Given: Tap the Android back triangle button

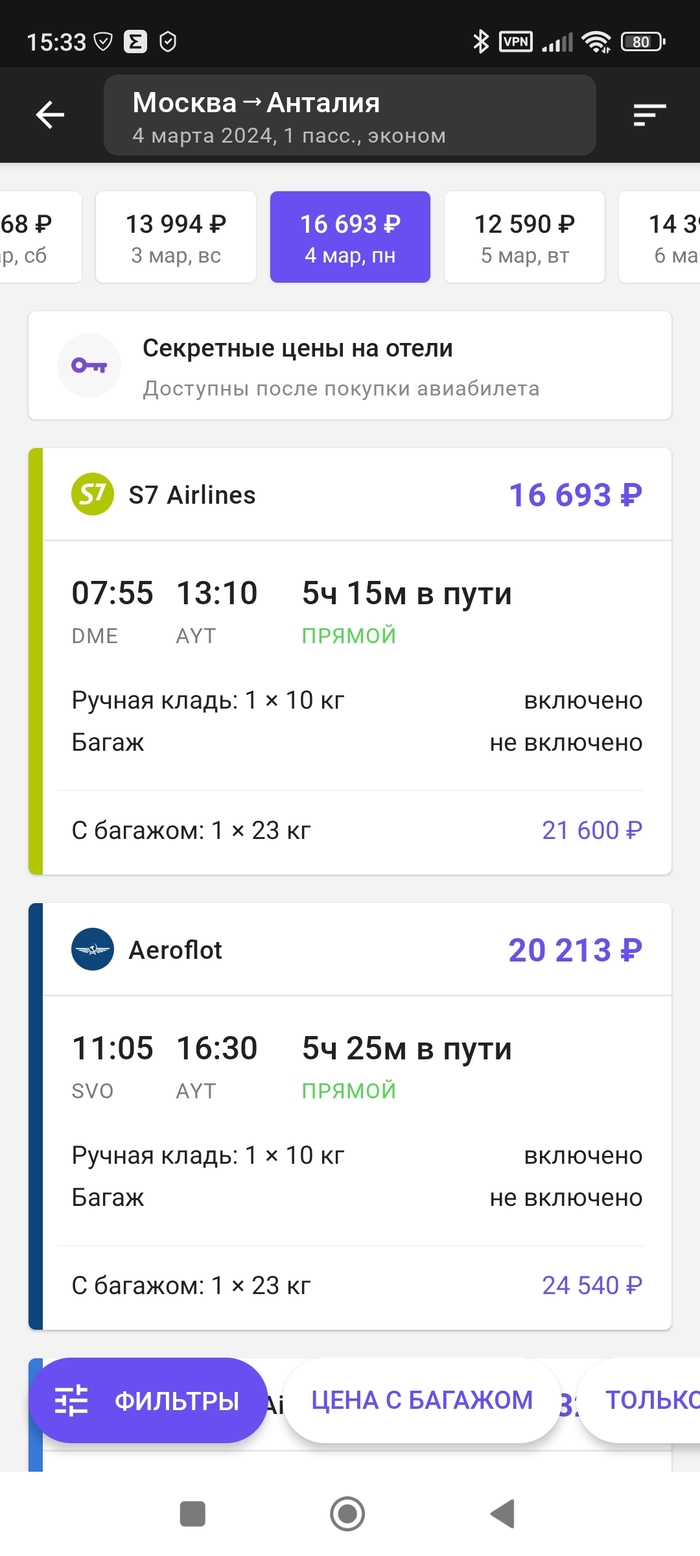Looking at the screenshot, I should tap(502, 1514).
